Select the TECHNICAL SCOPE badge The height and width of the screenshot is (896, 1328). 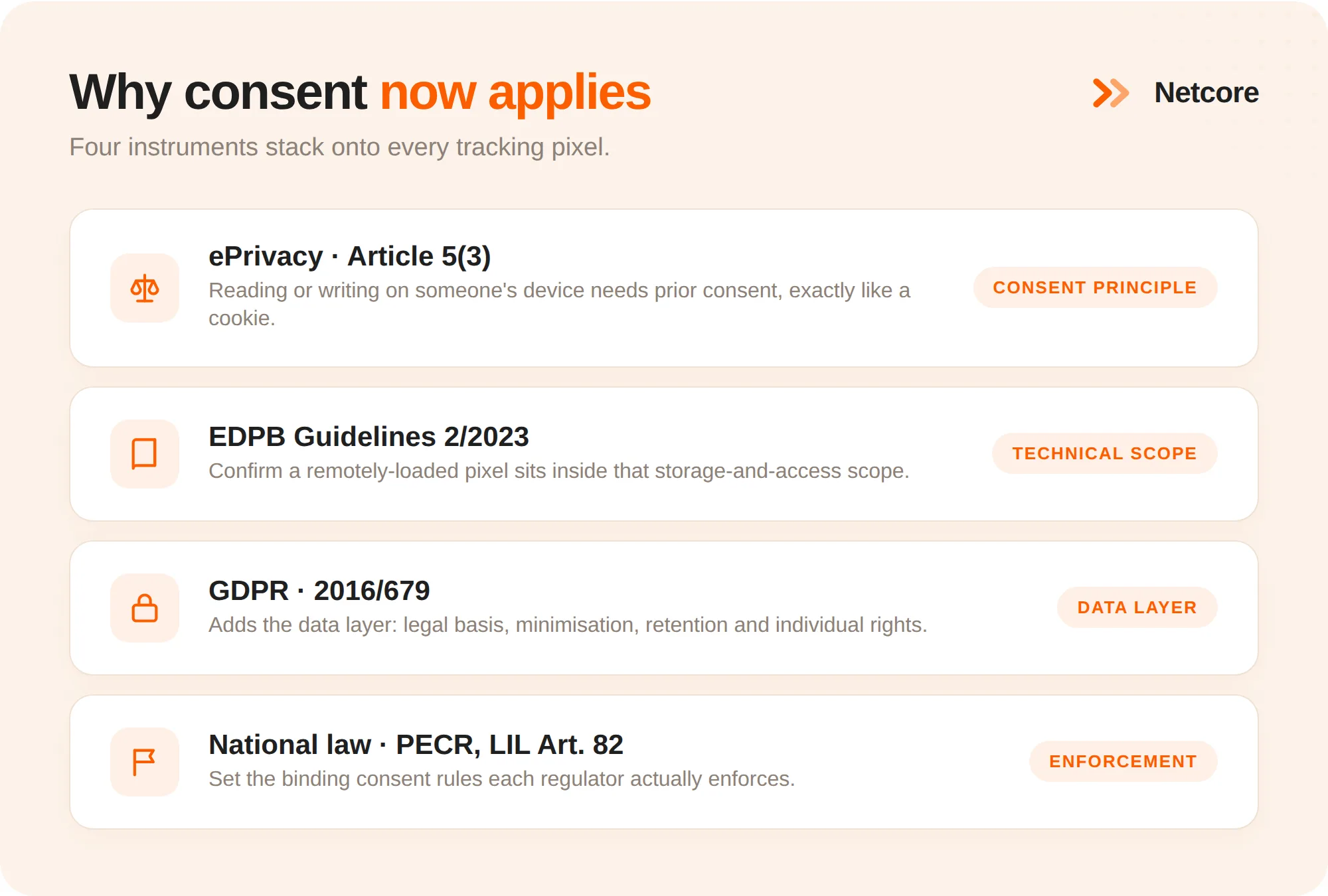tap(1104, 453)
